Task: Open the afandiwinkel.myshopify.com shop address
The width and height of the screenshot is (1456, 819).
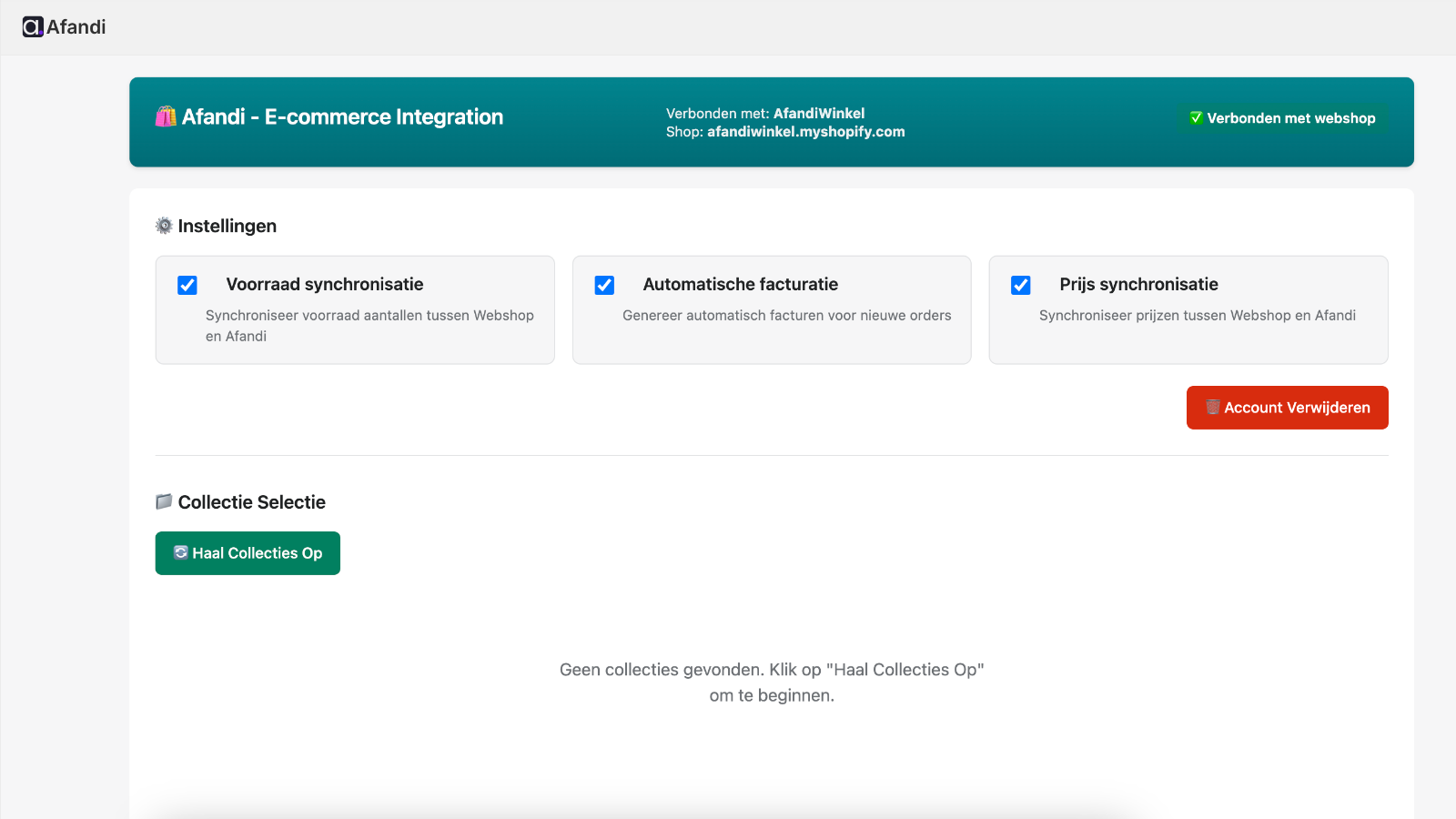Action: (805, 132)
